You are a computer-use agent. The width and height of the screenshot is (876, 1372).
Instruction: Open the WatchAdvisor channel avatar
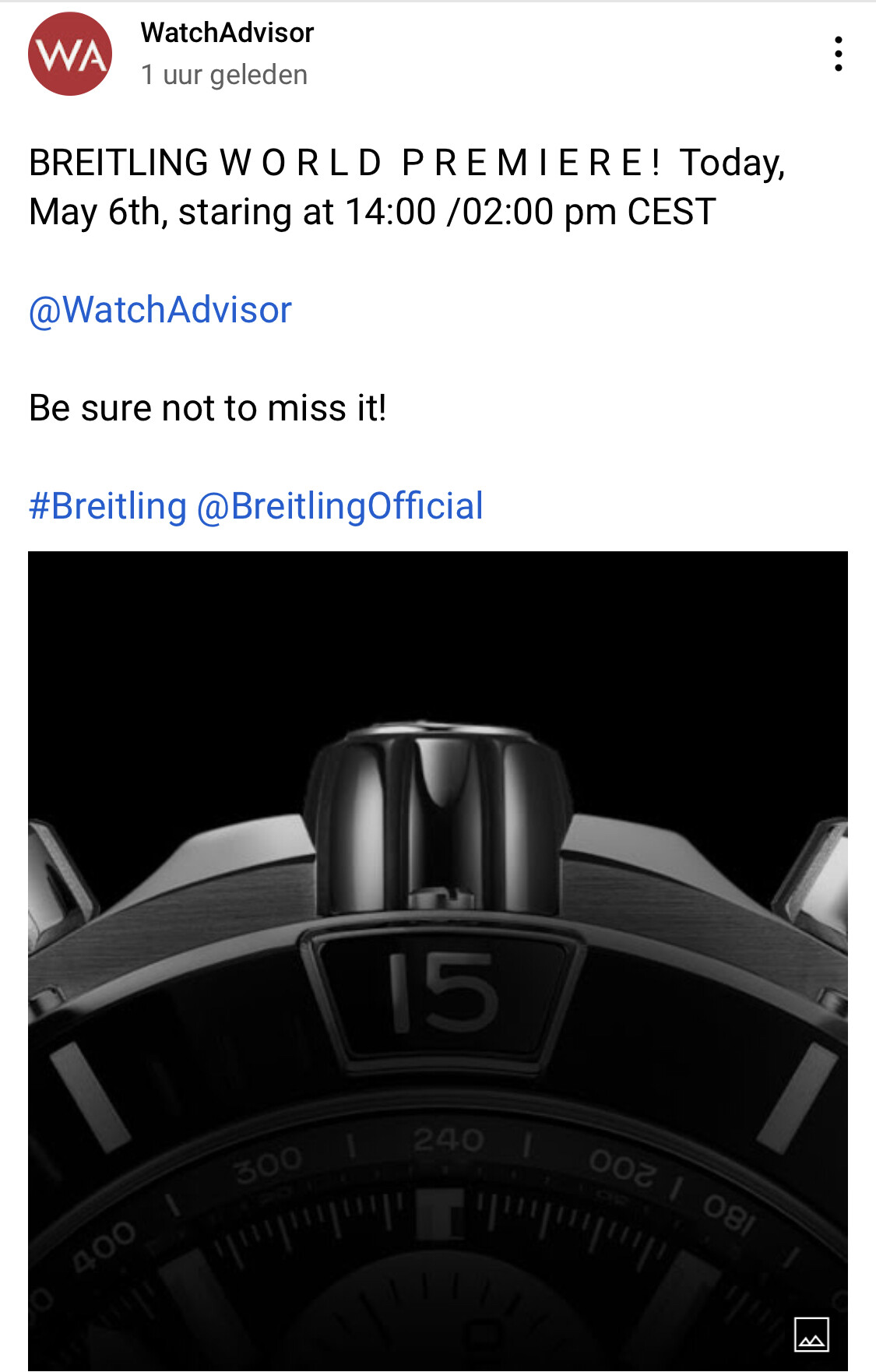point(70,54)
